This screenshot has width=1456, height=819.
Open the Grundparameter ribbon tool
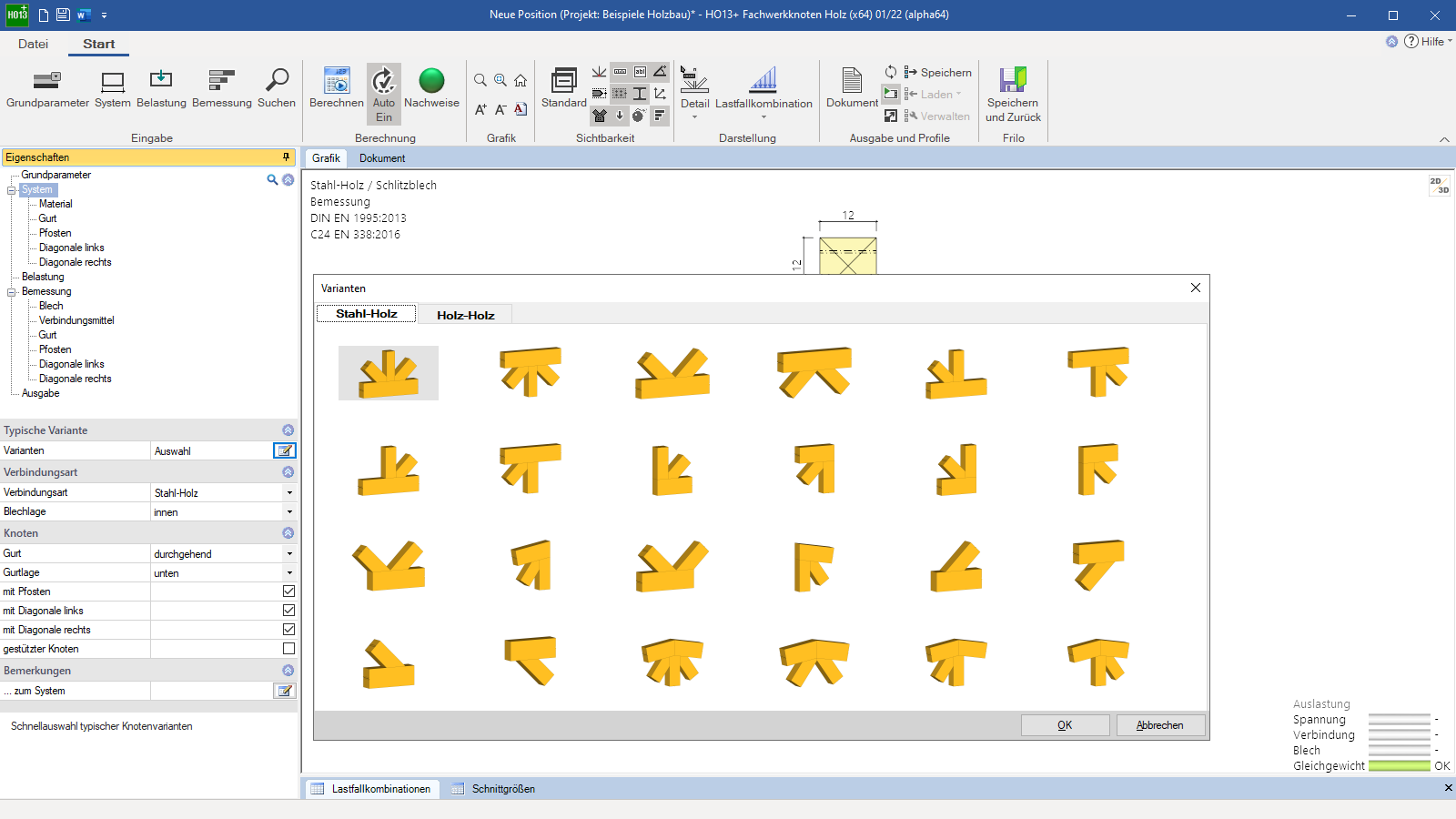[47, 89]
